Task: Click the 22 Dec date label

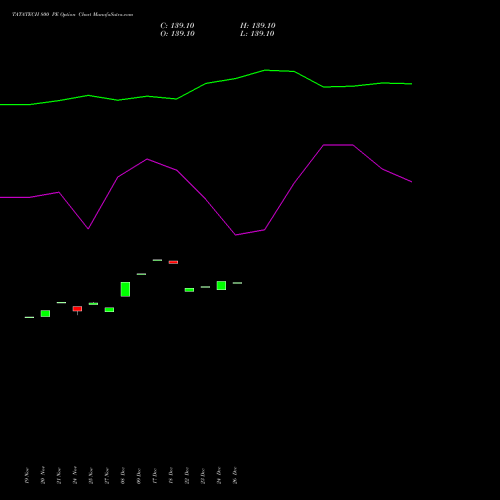Action: coord(187,475)
